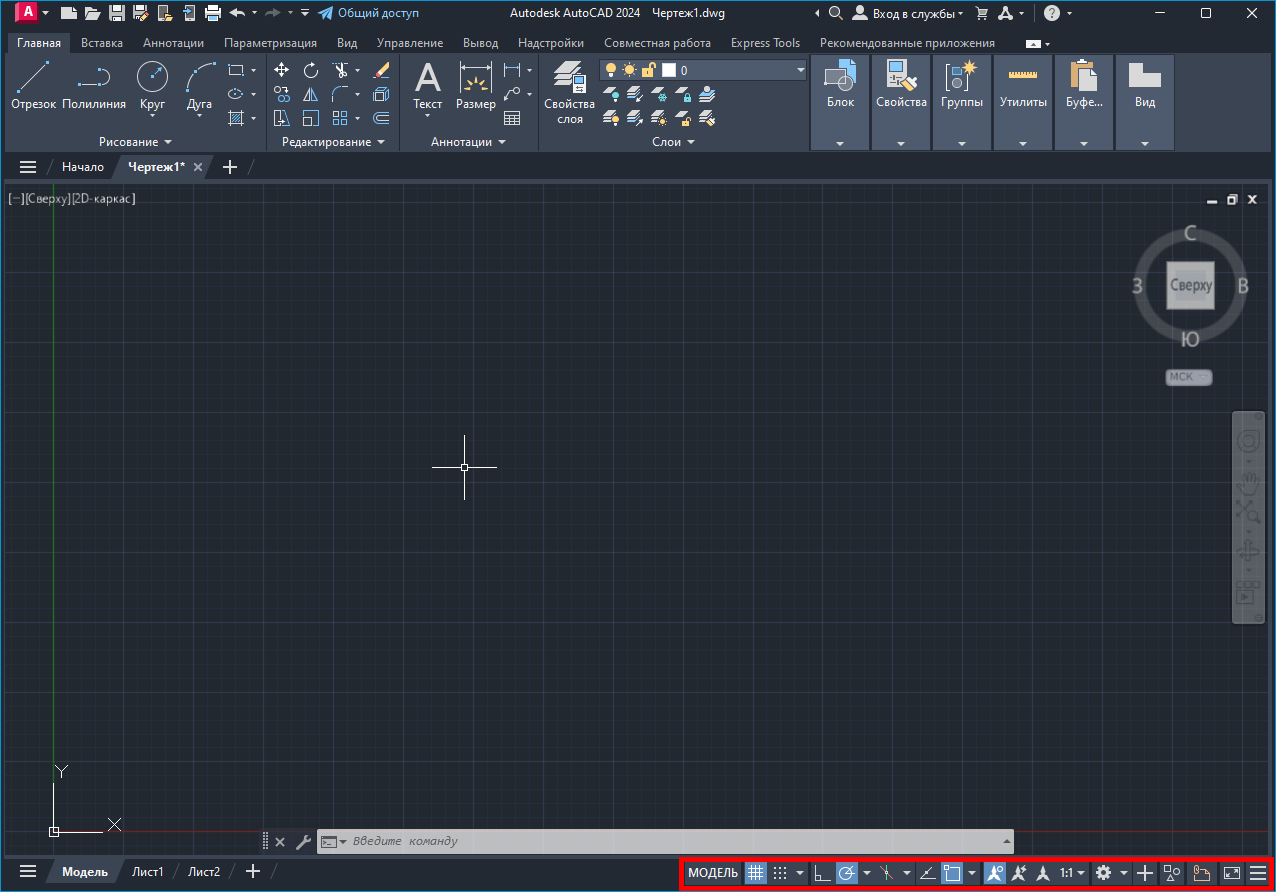Activate the Move tool icon
The height and width of the screenshot is (892, 1276).
[x=282, y=70]
